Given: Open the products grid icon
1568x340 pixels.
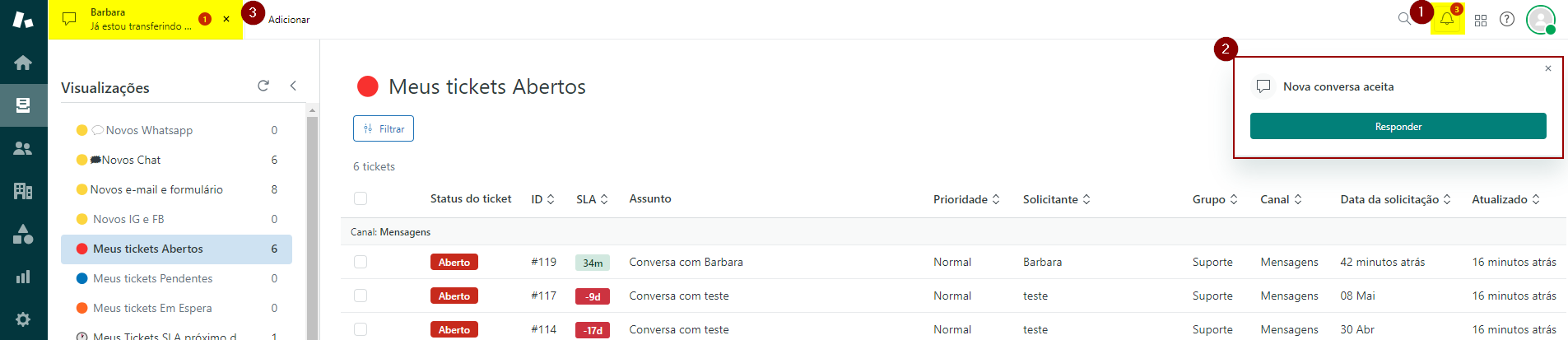Looking at the screenshot, I should coord(1481,20).
